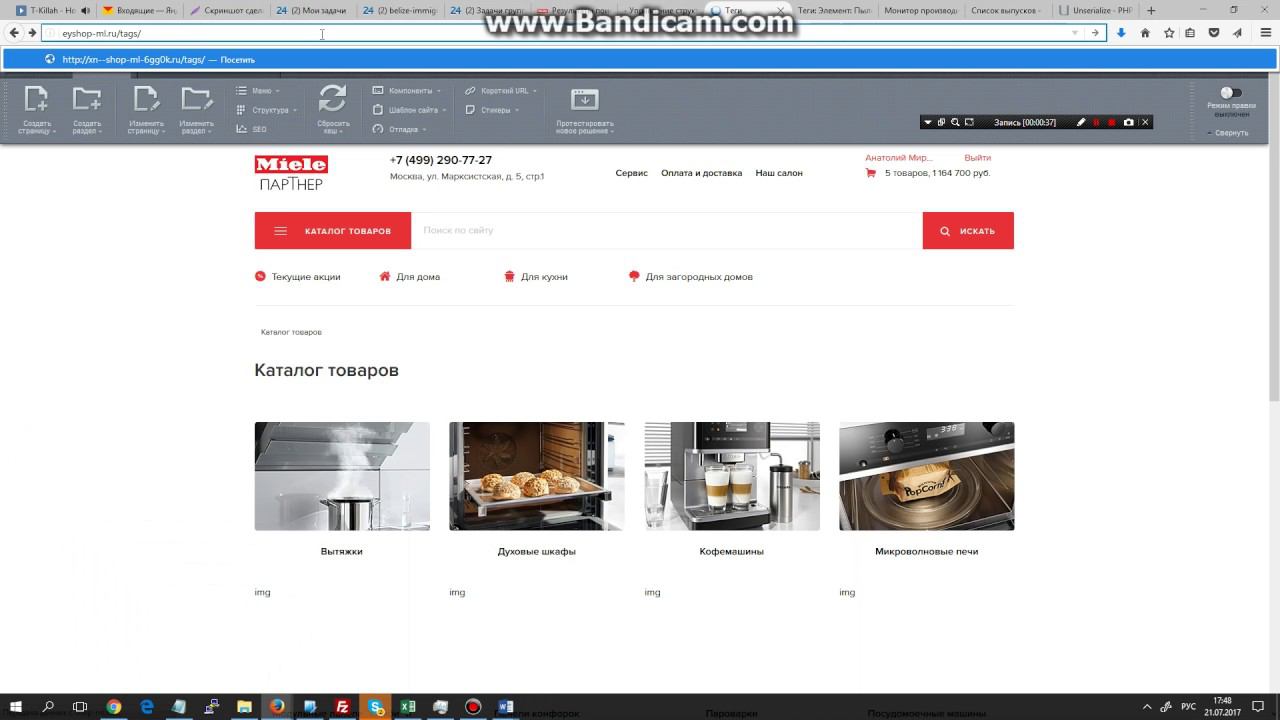Screen dimensions: 1280x720
Task: Click the address bar Go arrow
Action: point(1095,33)
